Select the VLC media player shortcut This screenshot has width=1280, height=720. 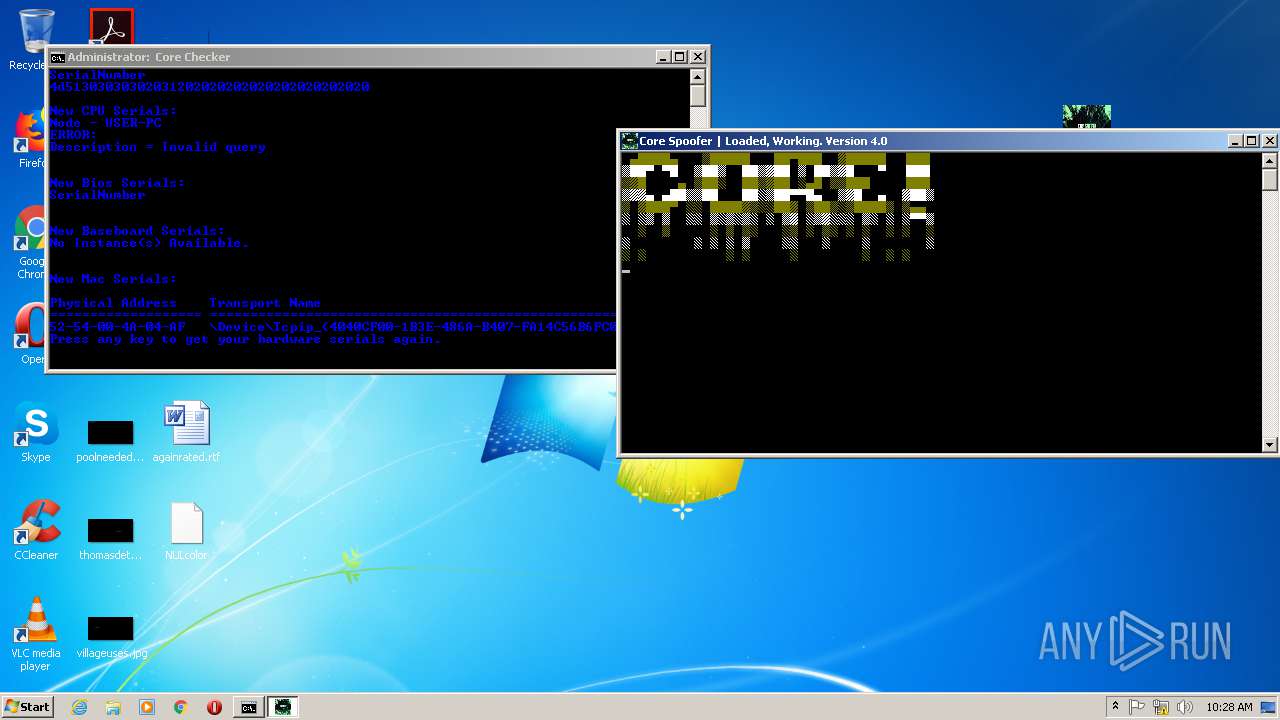(36, 634)
